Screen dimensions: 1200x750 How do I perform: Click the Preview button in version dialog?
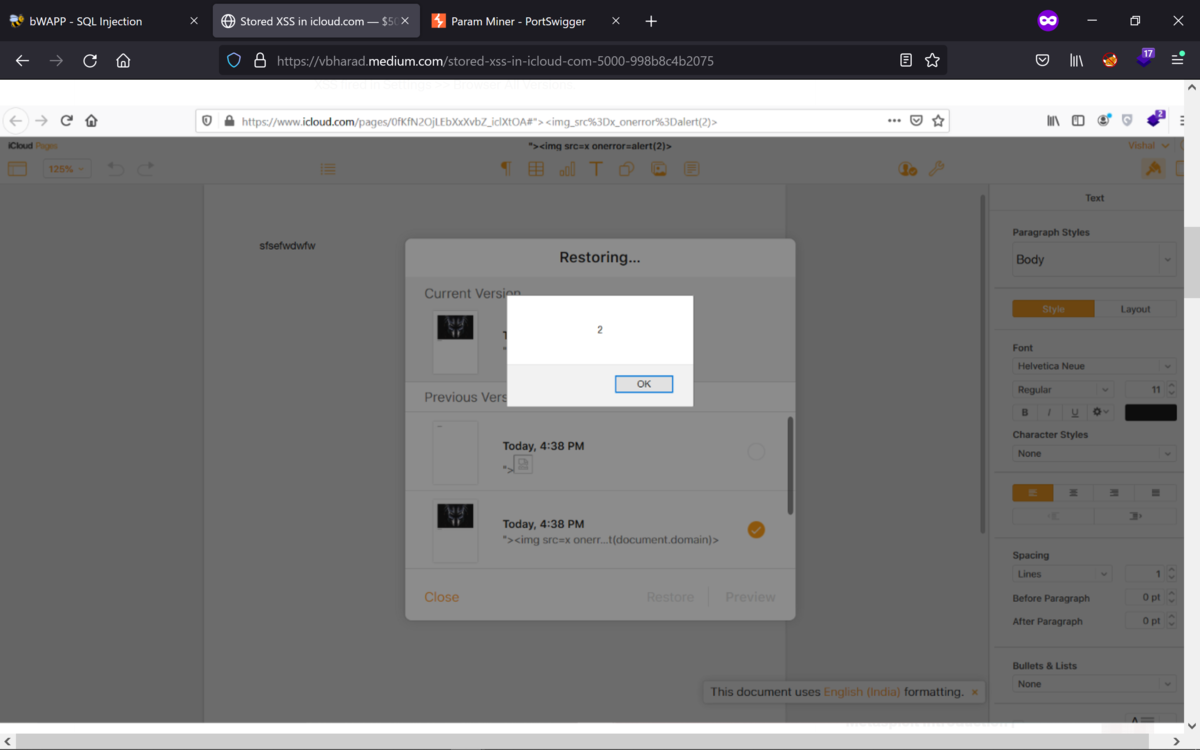[x=750, y=597]
